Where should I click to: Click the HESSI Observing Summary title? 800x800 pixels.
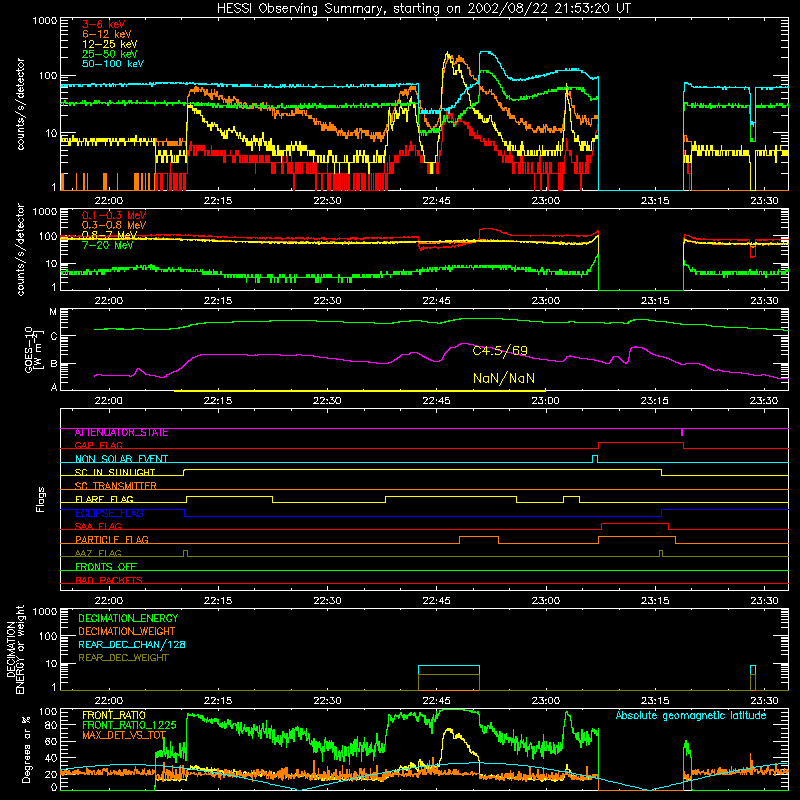[x=424, y=9]
